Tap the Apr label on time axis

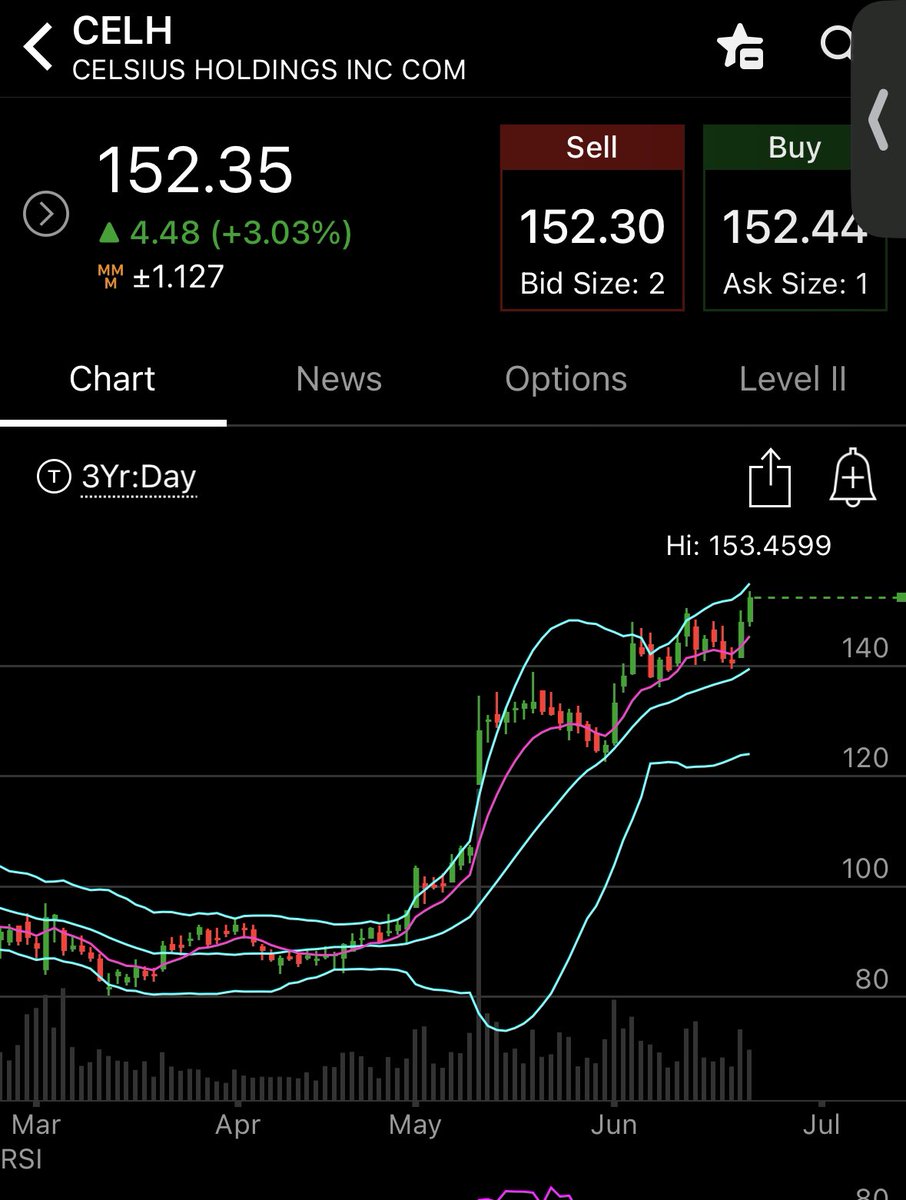click(x=238, y=1125)
